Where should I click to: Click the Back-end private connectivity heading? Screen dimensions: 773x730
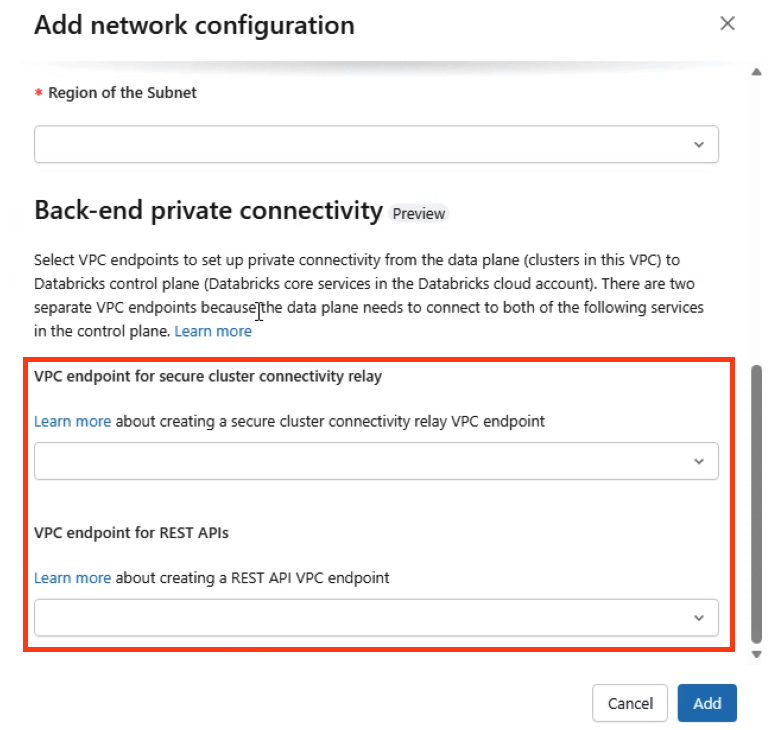(x=208, y=210)
